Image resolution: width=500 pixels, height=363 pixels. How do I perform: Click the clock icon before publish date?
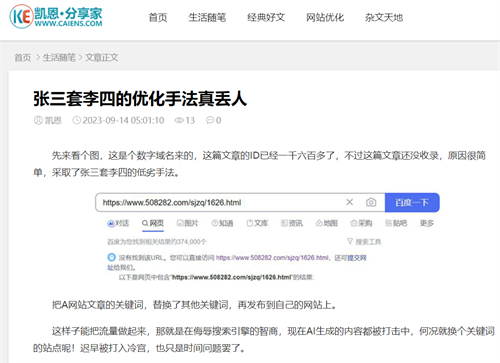pos(77,120)
